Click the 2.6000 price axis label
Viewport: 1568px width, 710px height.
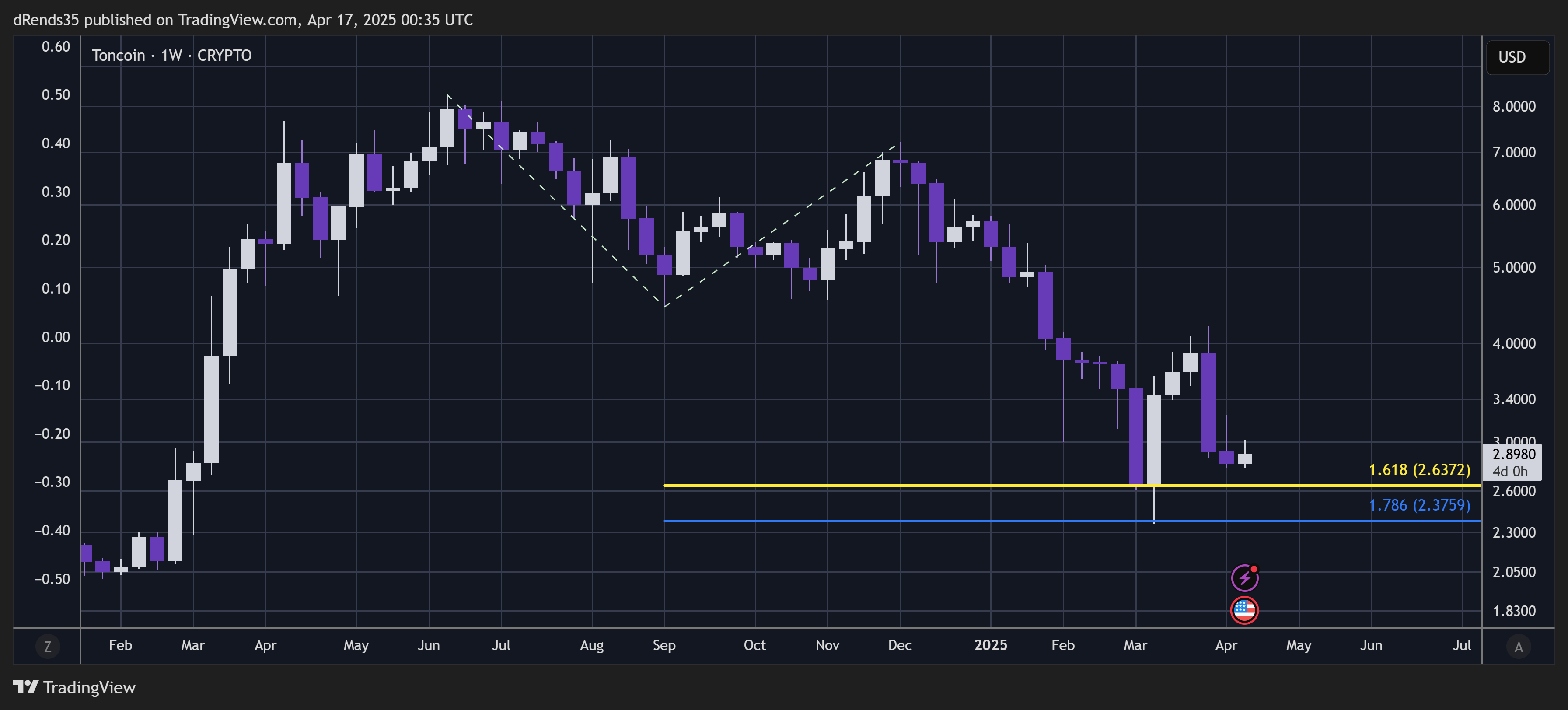click(1513, 491)
